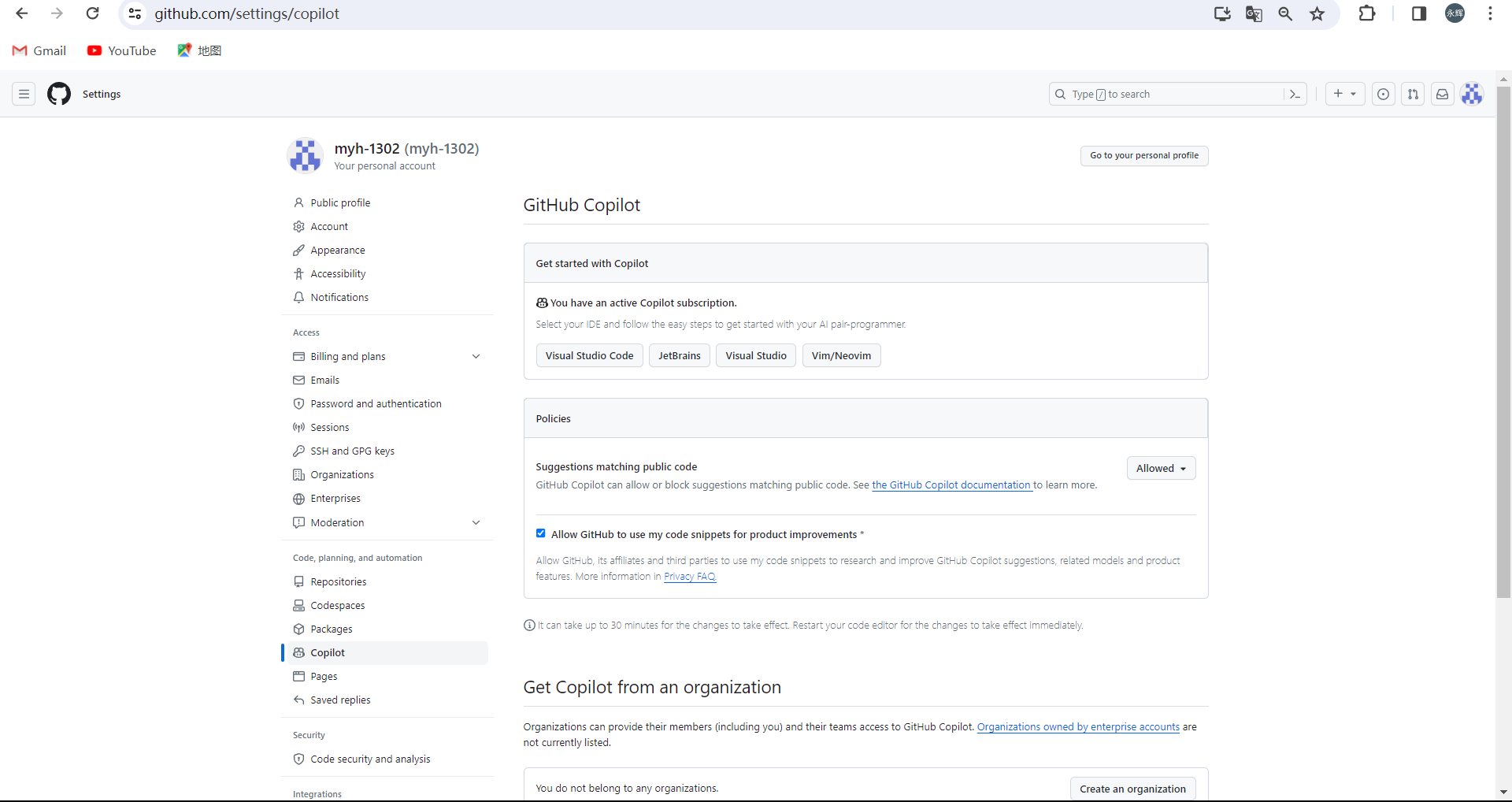This screenshot has height=802, width=1512.
Task: Click the zoom magnifier icon in address bar
Action: [x=1285, y=13]
